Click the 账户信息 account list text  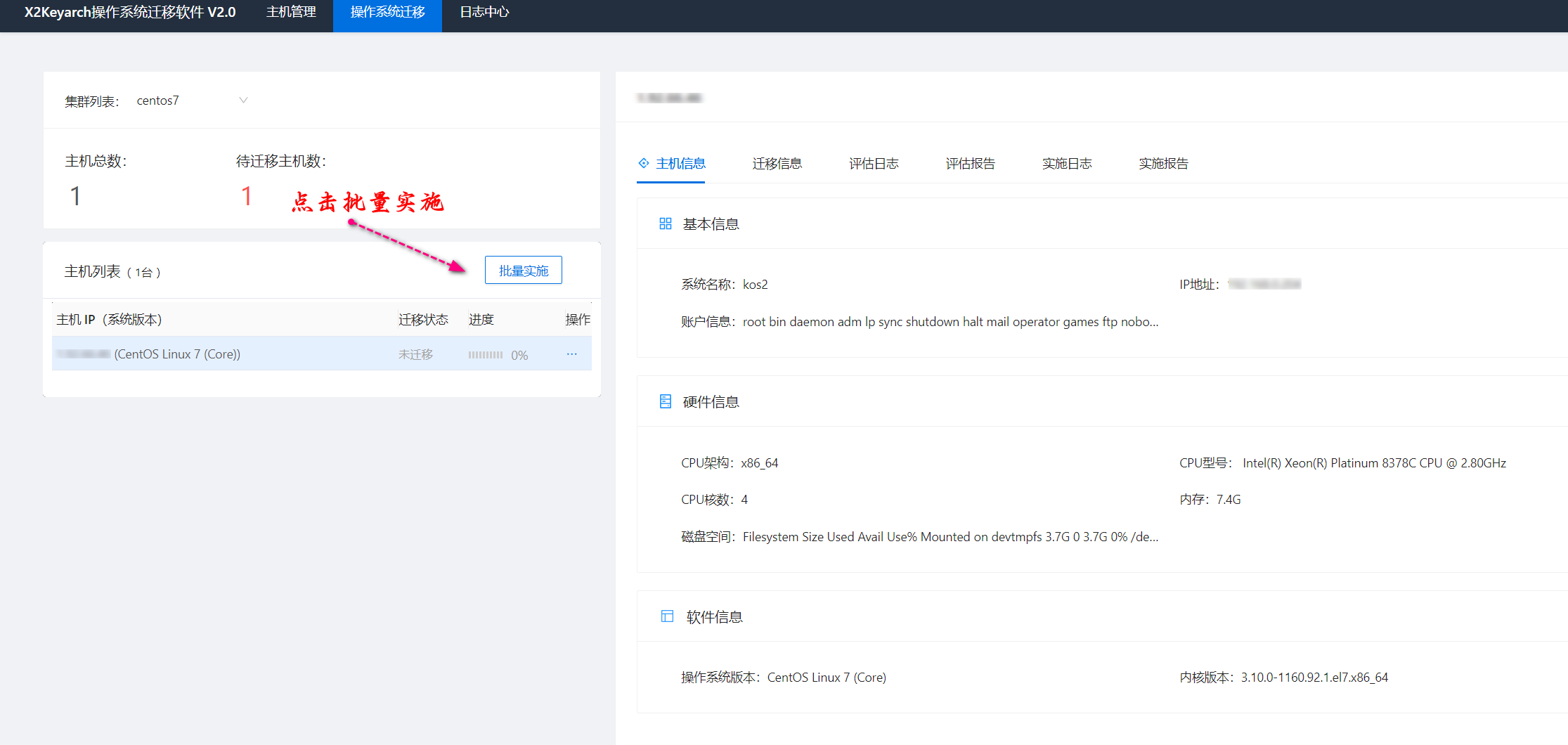tap(950, 322)
